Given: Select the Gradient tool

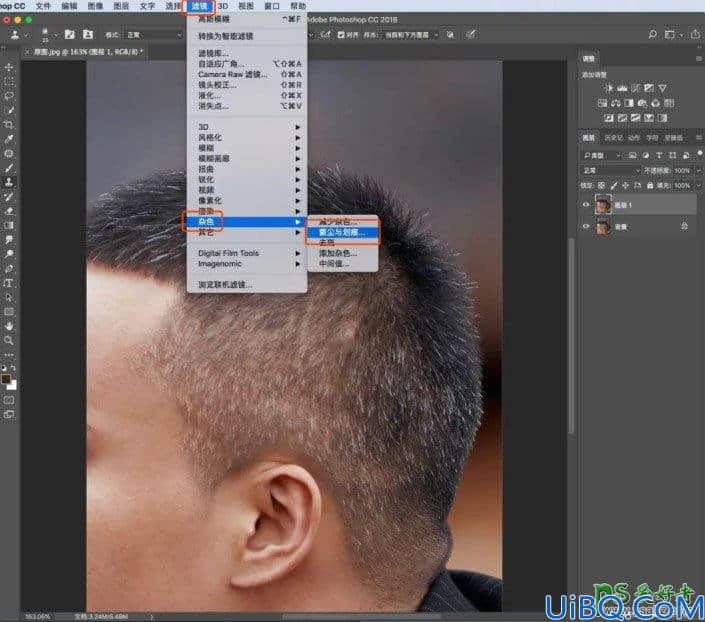Looking at the screenshot, I should pos(9,225).
